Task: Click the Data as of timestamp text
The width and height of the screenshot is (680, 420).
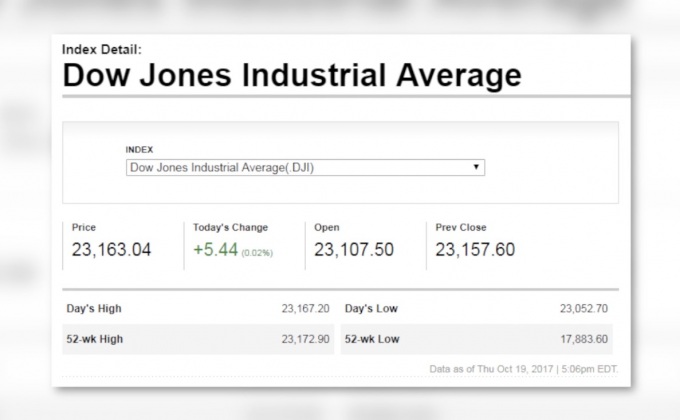Action: click(523, 369)
